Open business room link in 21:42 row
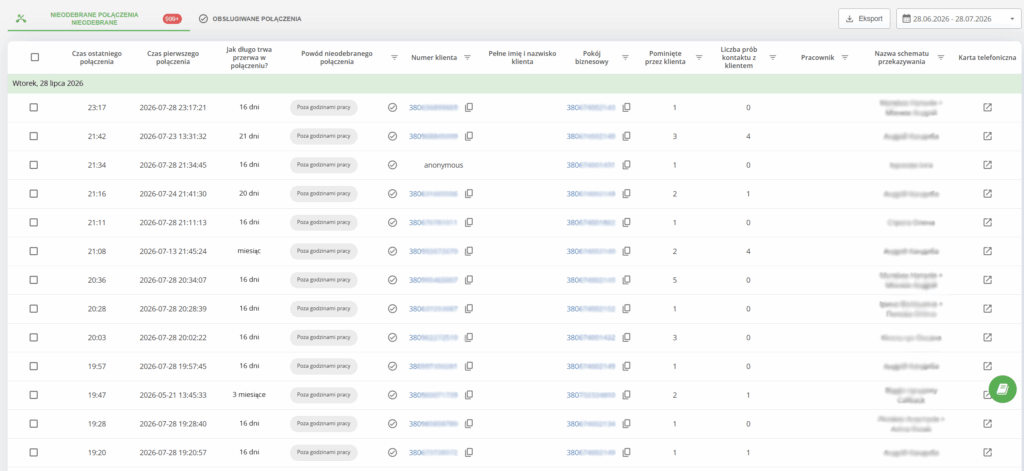 click(591, 137)
